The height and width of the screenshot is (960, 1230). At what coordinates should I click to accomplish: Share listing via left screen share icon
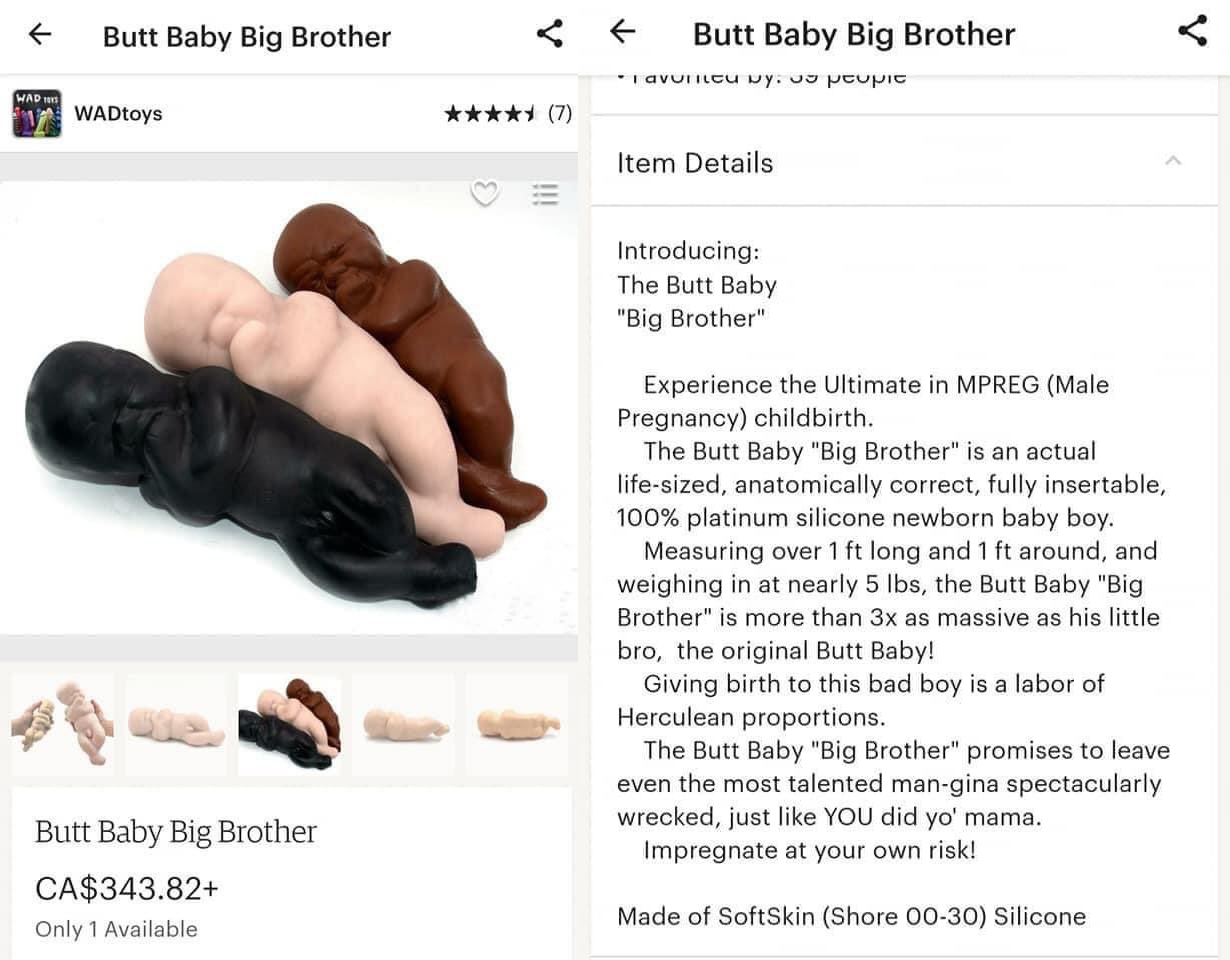point(549,33)
